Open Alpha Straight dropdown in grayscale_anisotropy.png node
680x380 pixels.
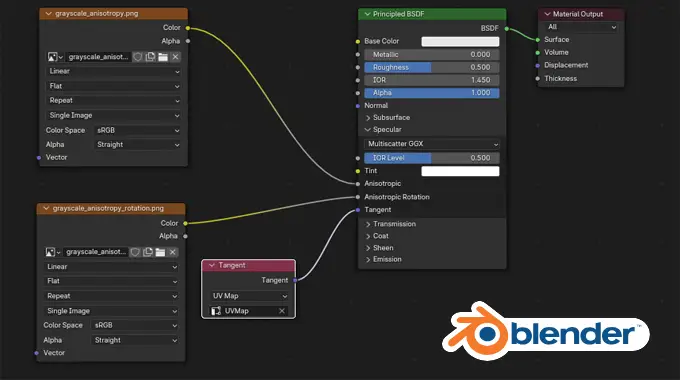tap(137, 144)
